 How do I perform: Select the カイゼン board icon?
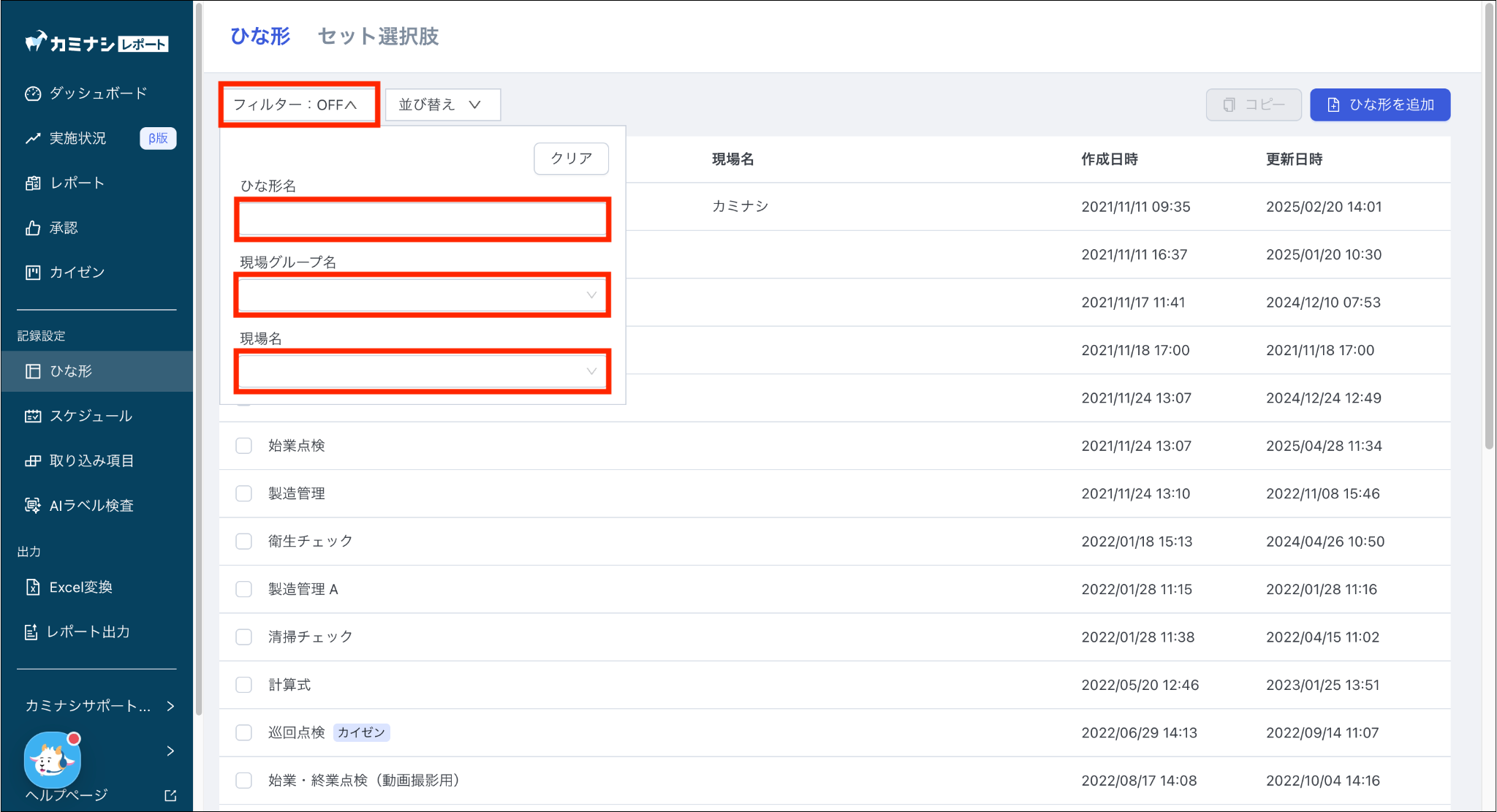[32, 273]
